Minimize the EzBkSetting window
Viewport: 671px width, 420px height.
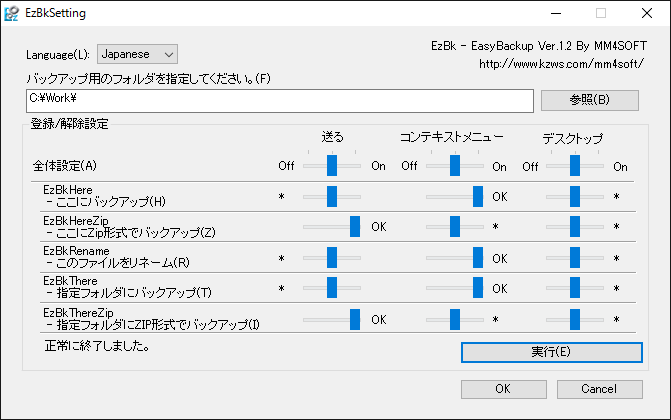click(x=556, y=13)
